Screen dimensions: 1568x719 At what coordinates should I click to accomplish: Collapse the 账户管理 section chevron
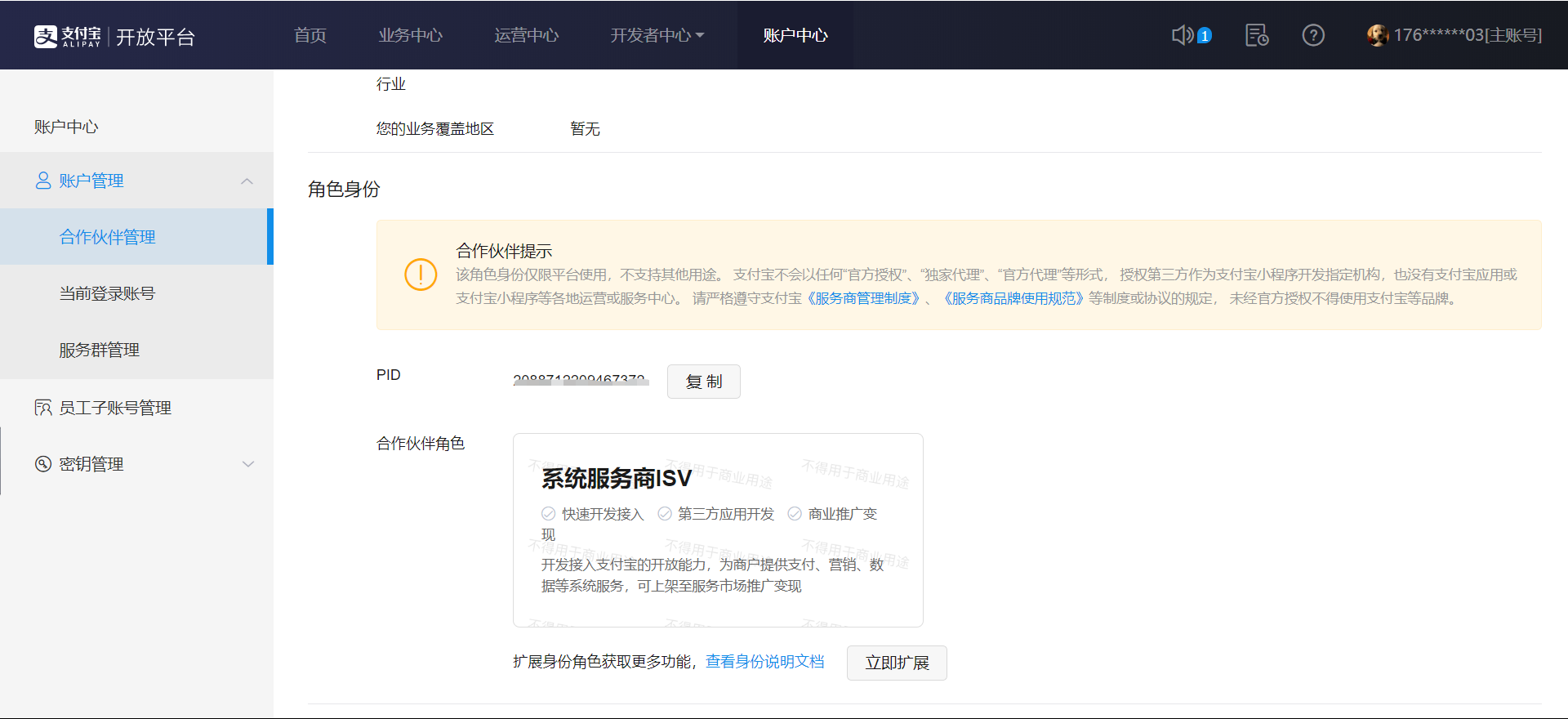pyautogui.click(x=247, y=181)
